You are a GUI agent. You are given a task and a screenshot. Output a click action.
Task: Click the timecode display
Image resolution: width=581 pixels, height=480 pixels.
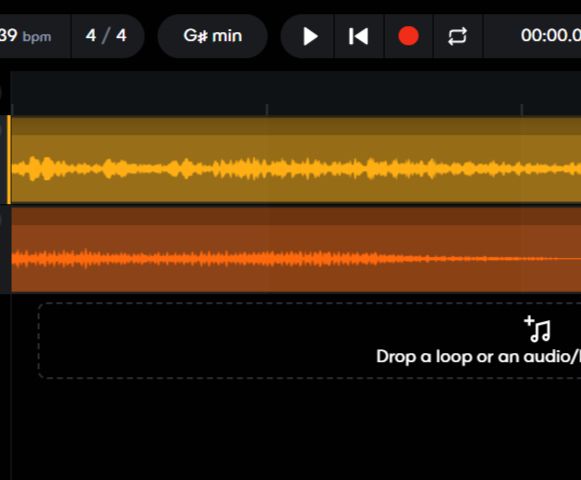[x=550, y=36]
